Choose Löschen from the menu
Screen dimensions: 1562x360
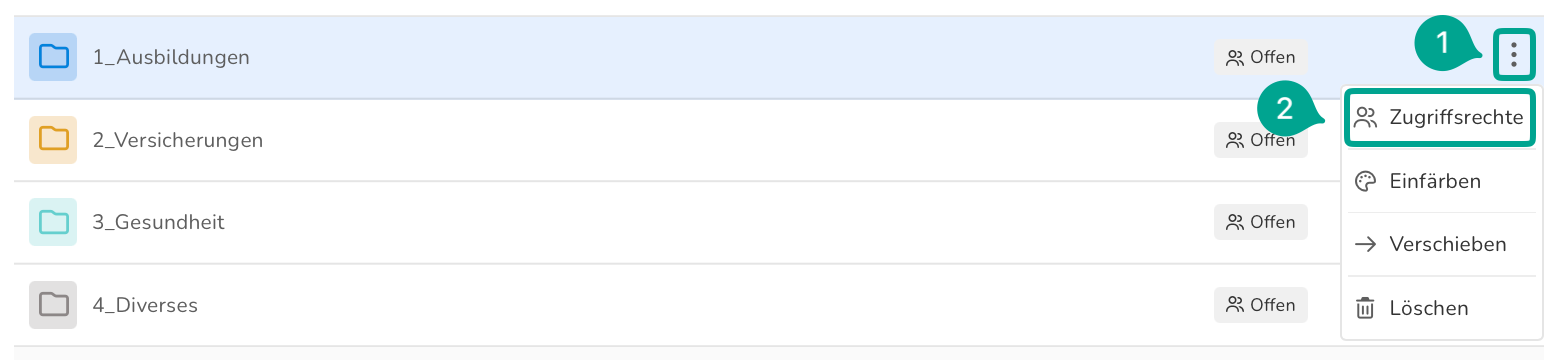coord(1439,308)
